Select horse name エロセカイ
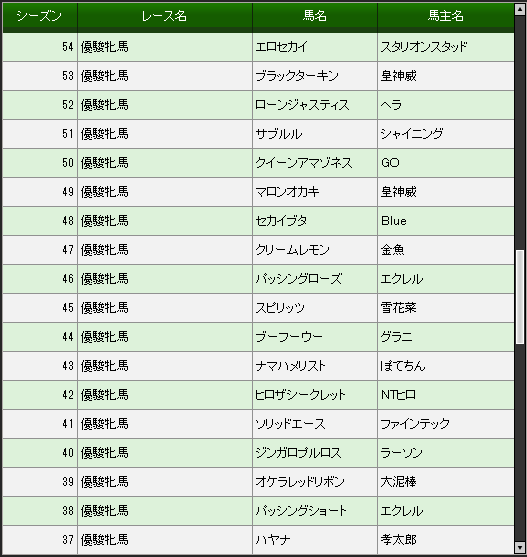Viewport: 527px width, 557px height. [281, 47]
